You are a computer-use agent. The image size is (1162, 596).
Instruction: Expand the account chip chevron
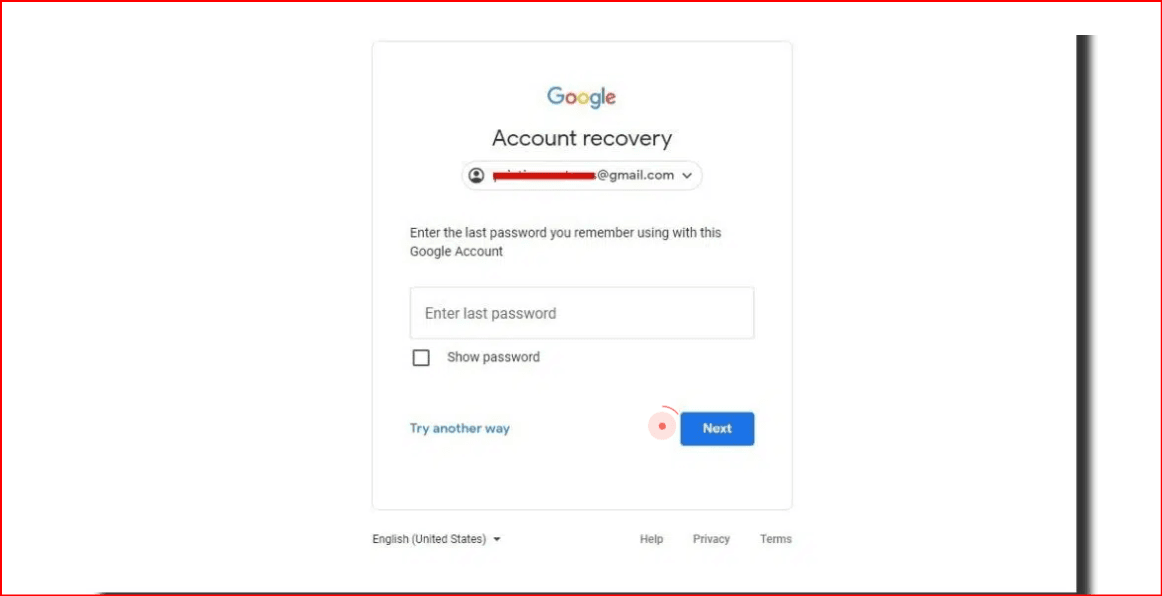pyautogui.click(x=686, y=176)
